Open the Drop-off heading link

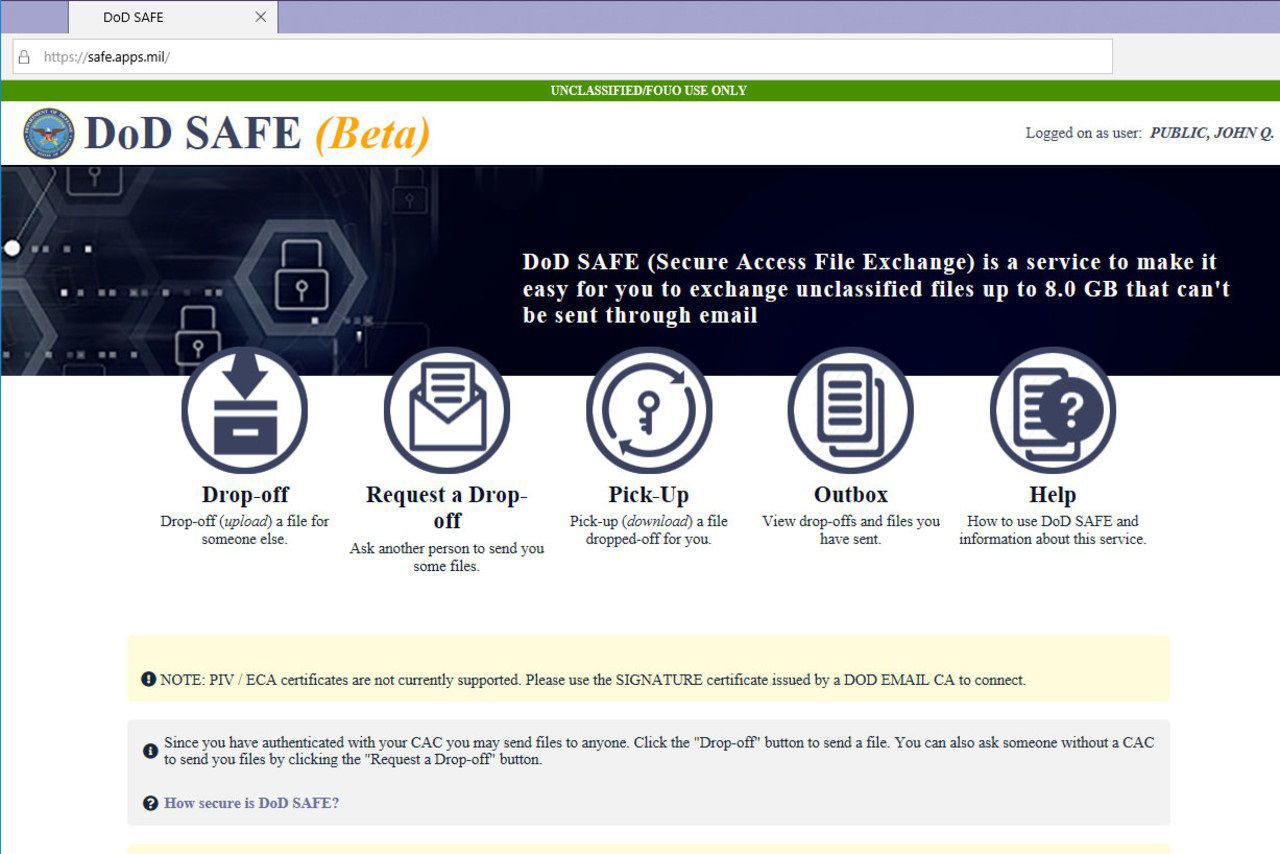(245, 495)
